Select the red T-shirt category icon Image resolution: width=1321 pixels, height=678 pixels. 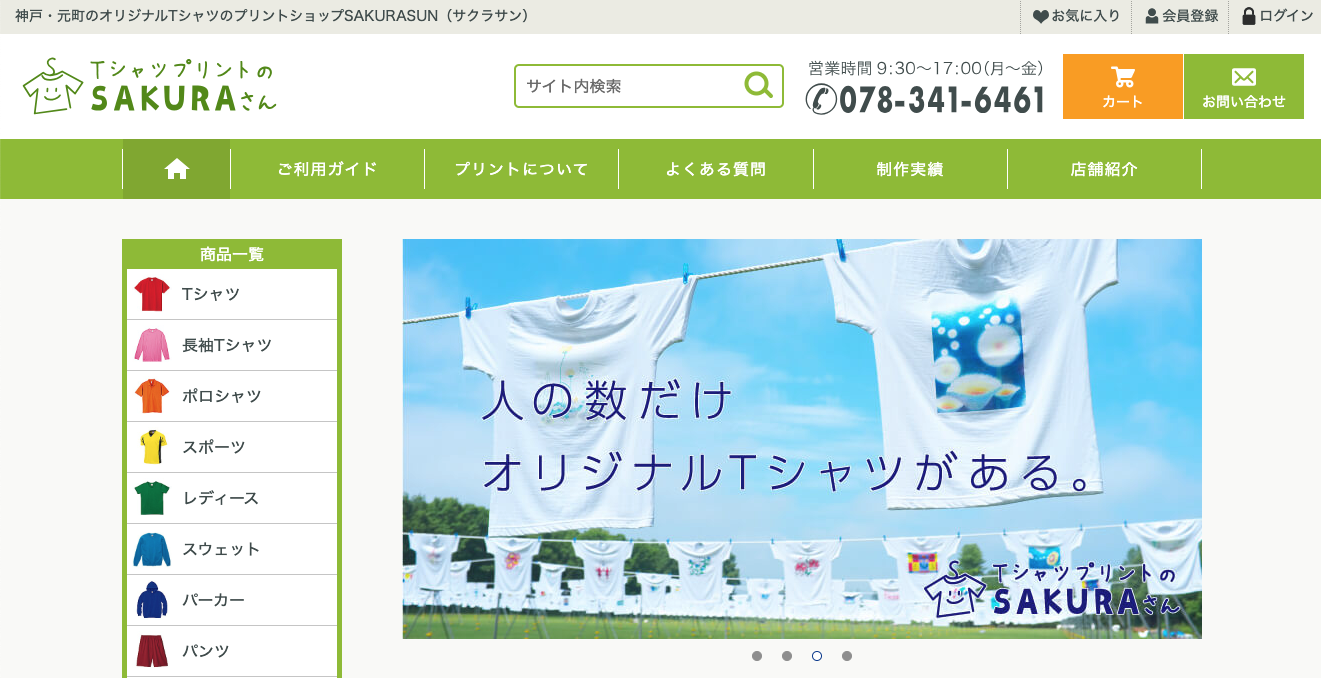(x=152, y=295)
